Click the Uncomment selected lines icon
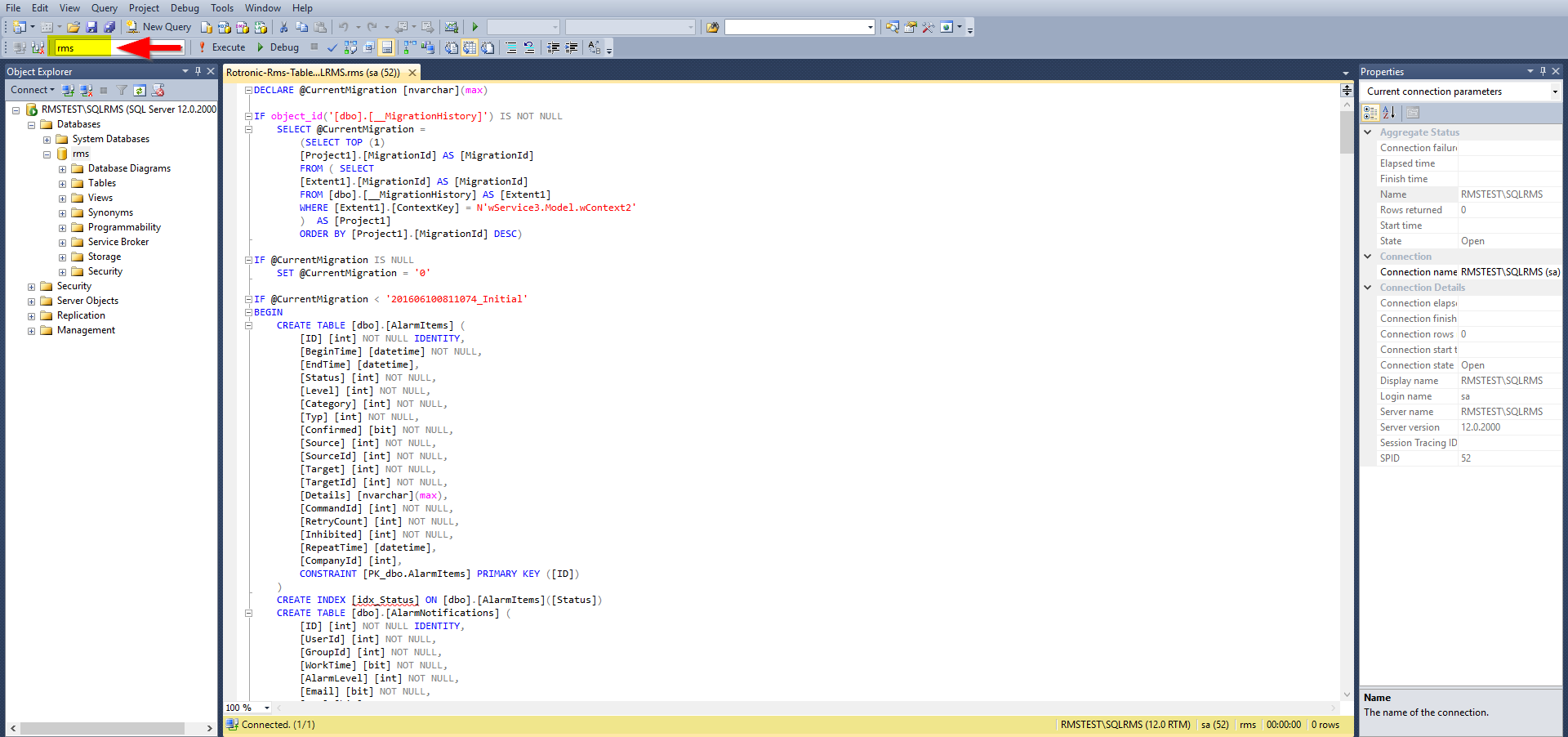The width and height of the screenshot is (1568, 737). click(x=529, y=47)
